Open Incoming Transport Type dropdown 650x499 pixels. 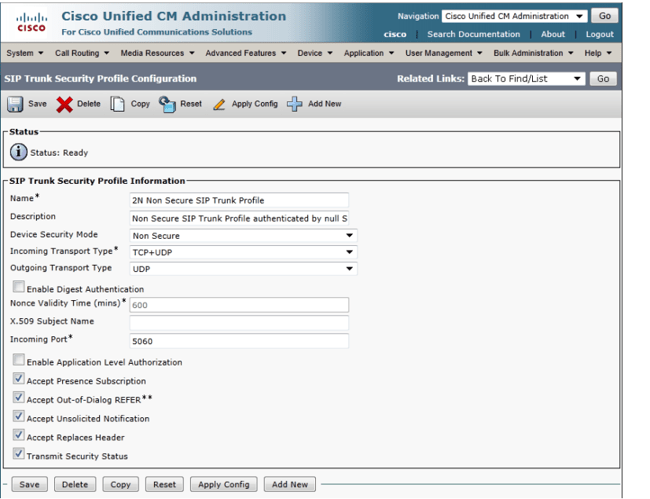[243, 252]
